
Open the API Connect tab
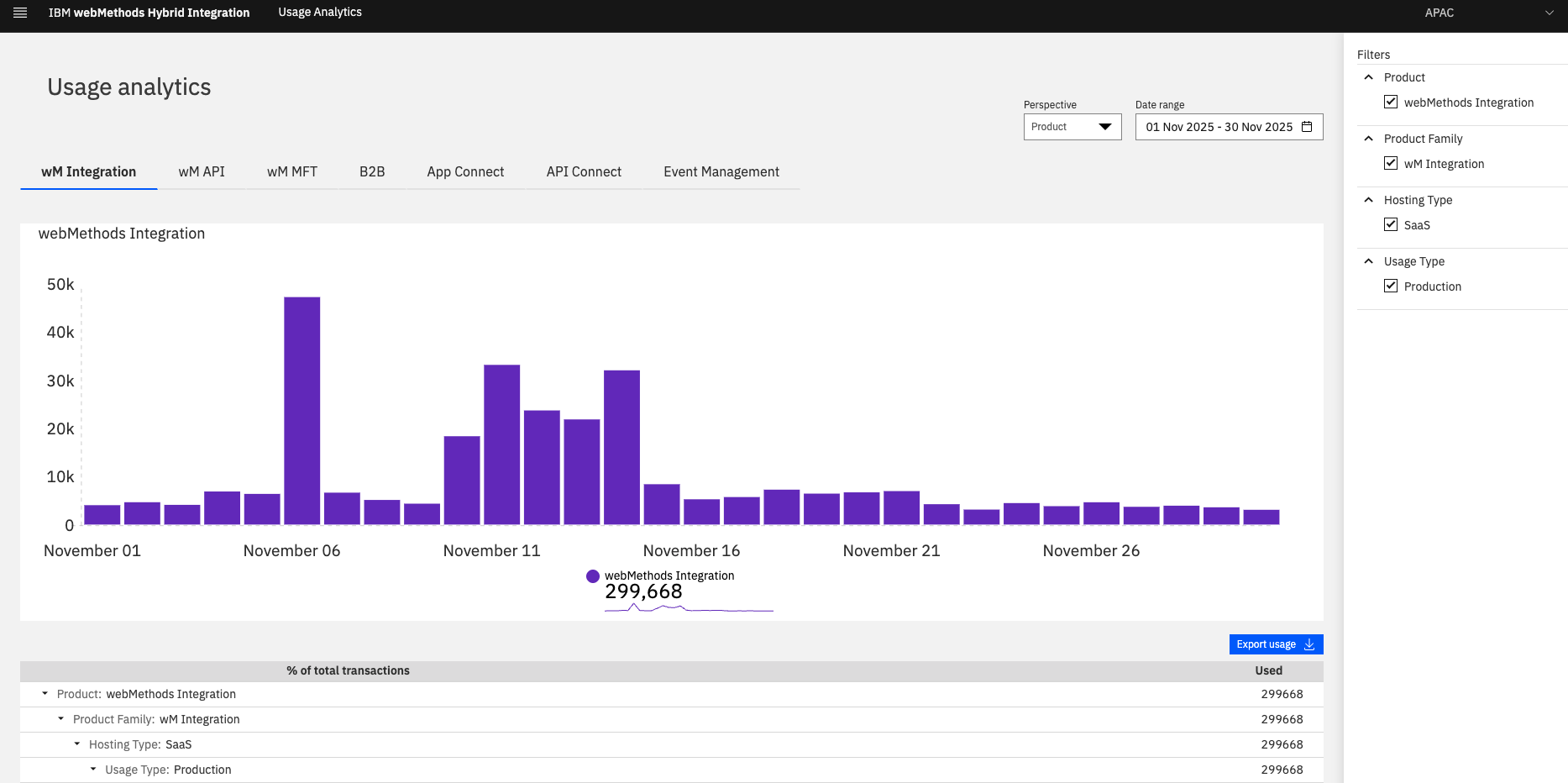tap(584, 172)
